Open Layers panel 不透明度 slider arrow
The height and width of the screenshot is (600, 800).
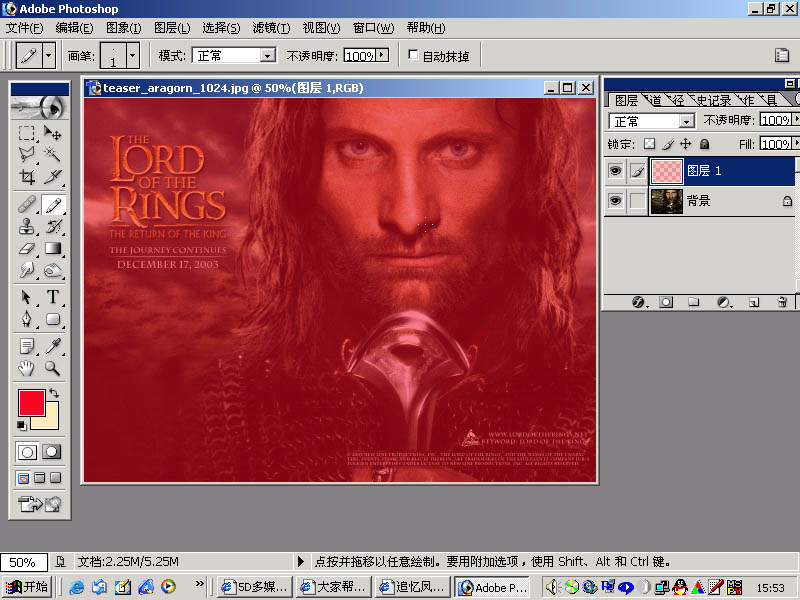(794, 119)
